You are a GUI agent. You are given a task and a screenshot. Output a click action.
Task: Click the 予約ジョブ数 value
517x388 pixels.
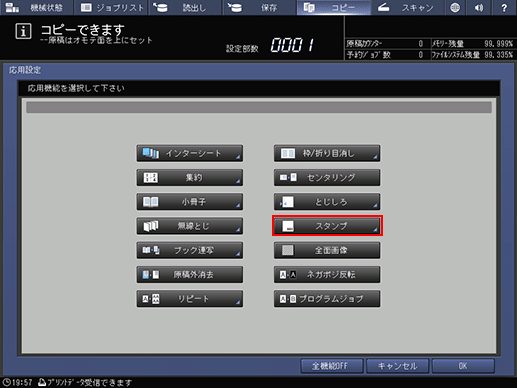pos(420,55)
